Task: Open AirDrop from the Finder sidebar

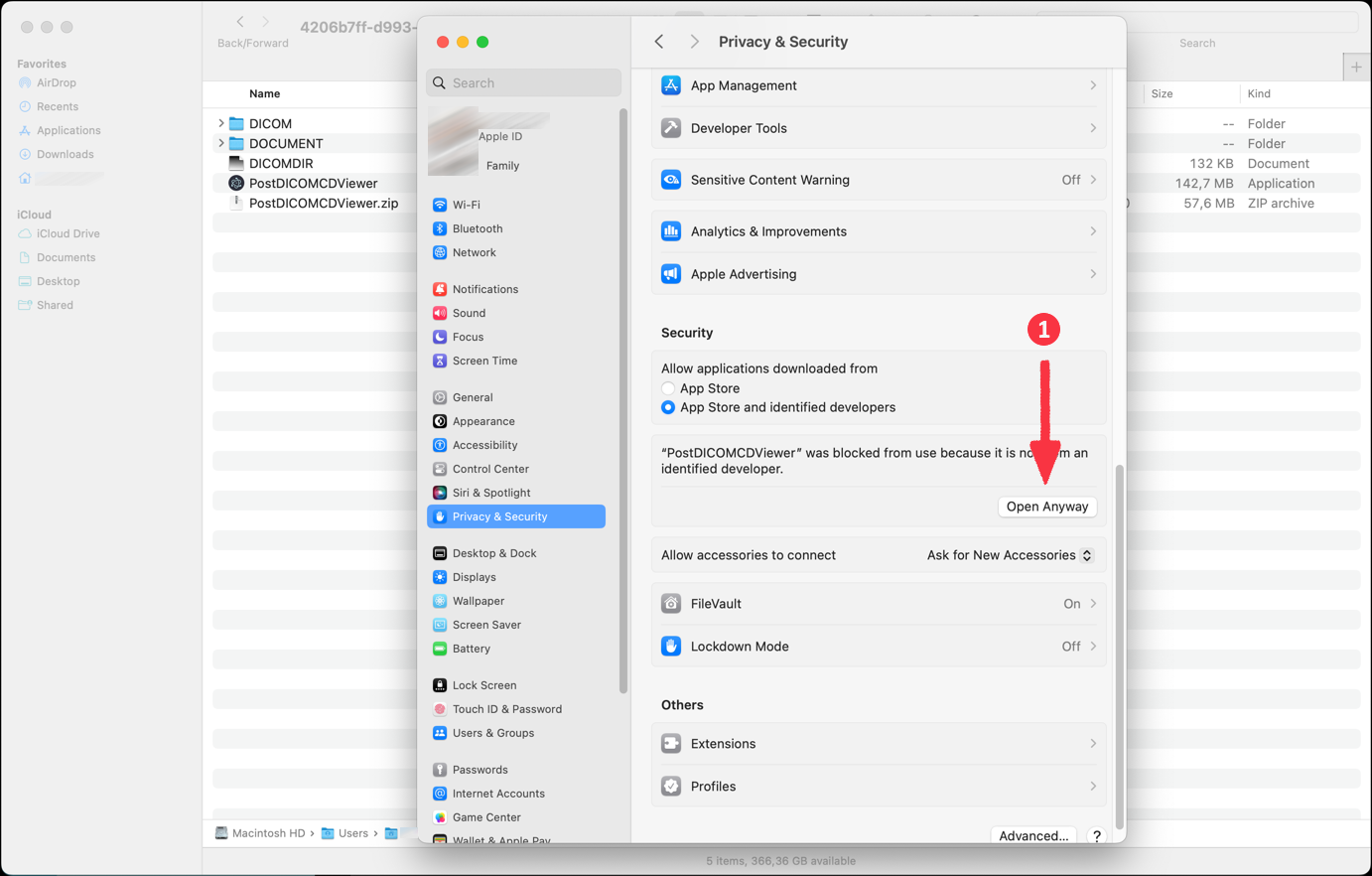Action: (57, 82)
